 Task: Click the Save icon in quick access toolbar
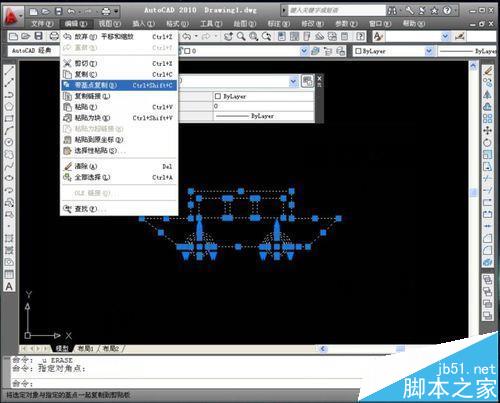[59, 12]
